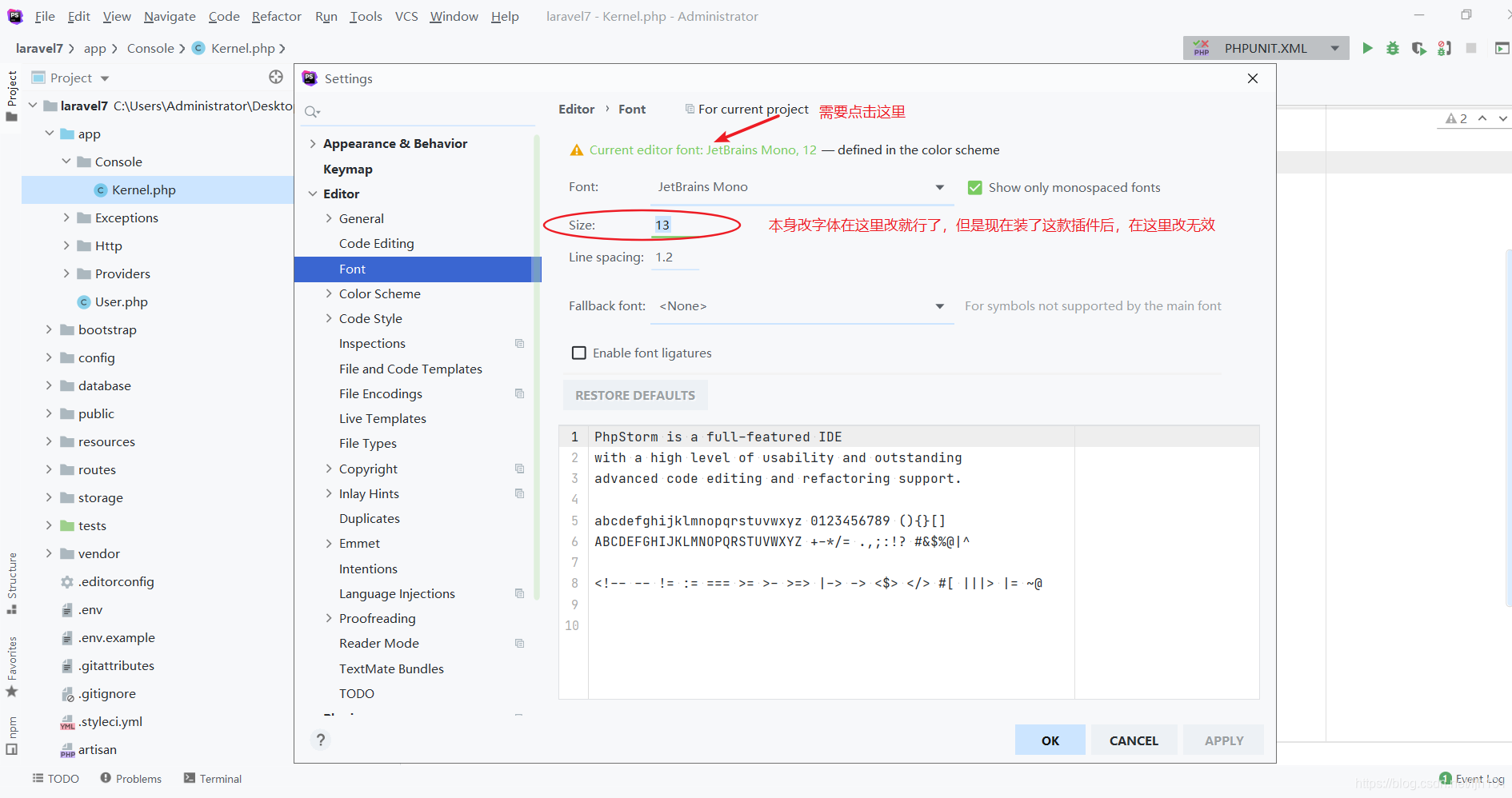Expand the Color Scheme node
1512x798 pixels.
[329, 293]
